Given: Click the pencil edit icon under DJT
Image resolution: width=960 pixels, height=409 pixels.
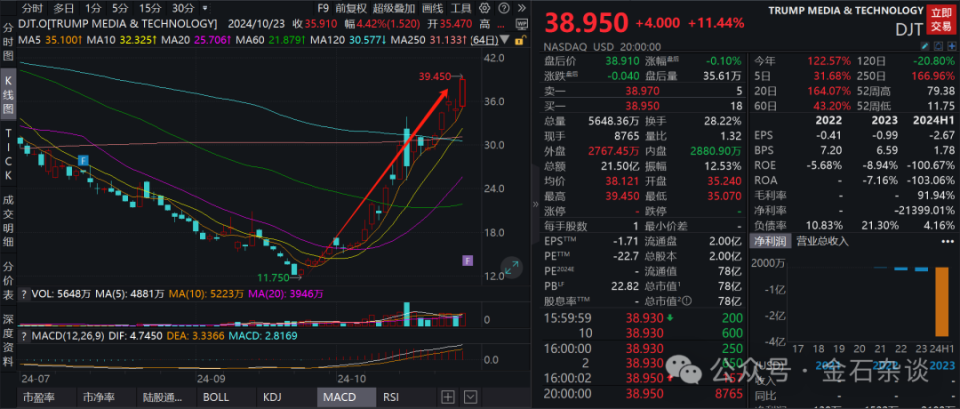Looking at the screenshot, I should point(924,46).
